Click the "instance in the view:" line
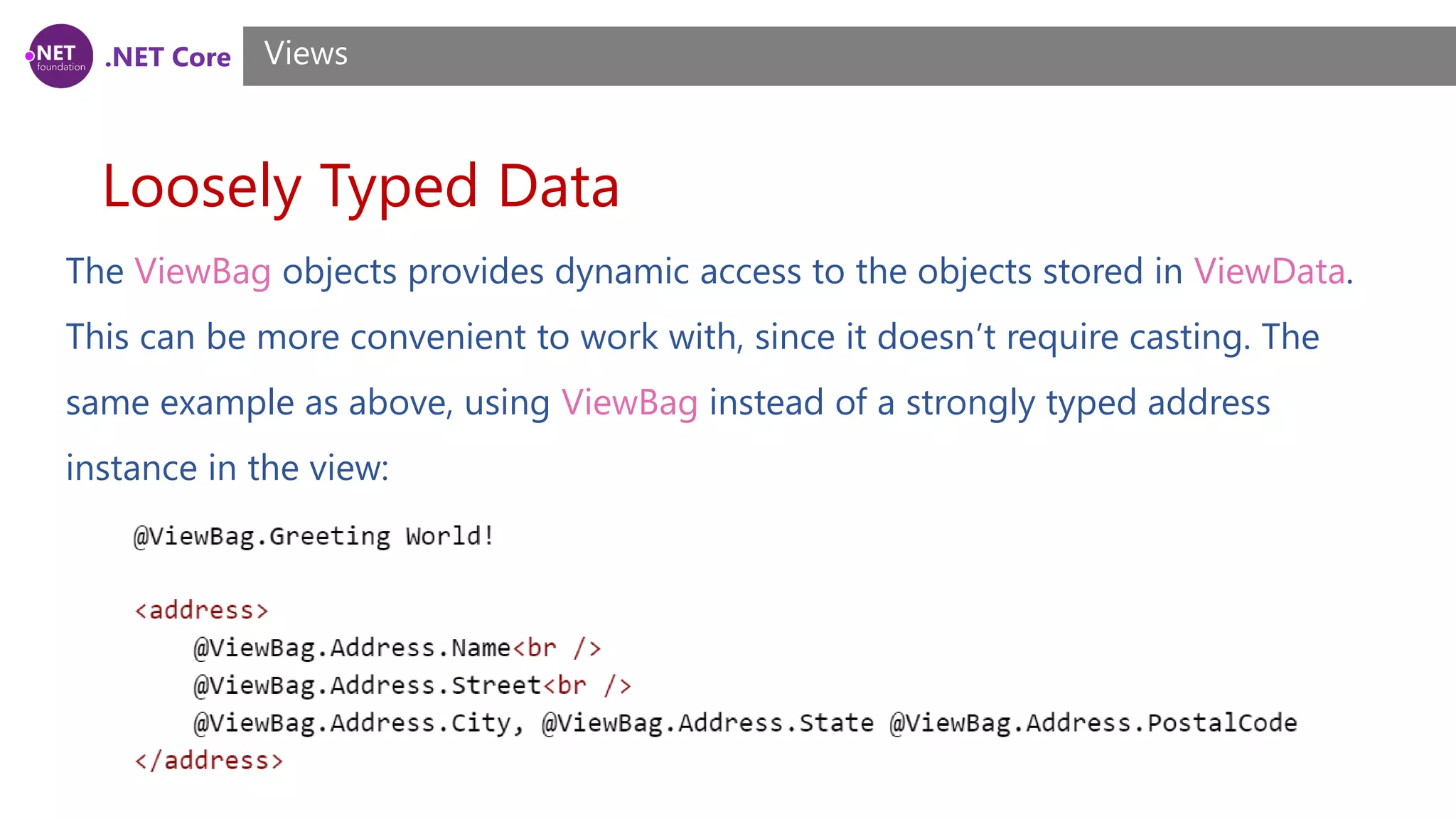This screenshot has width=1456, height=819. pyautogui.click(x=227, y=469)
